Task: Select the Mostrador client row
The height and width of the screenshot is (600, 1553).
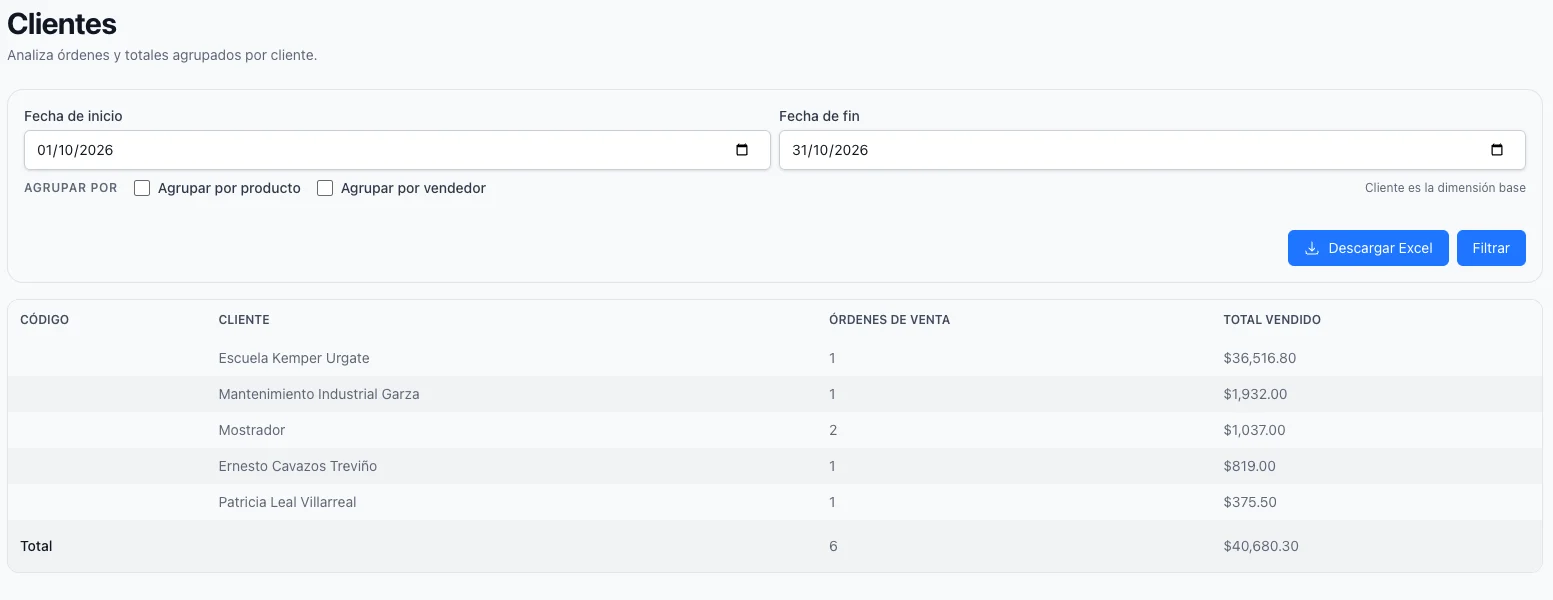Action: tap(775, 430)
